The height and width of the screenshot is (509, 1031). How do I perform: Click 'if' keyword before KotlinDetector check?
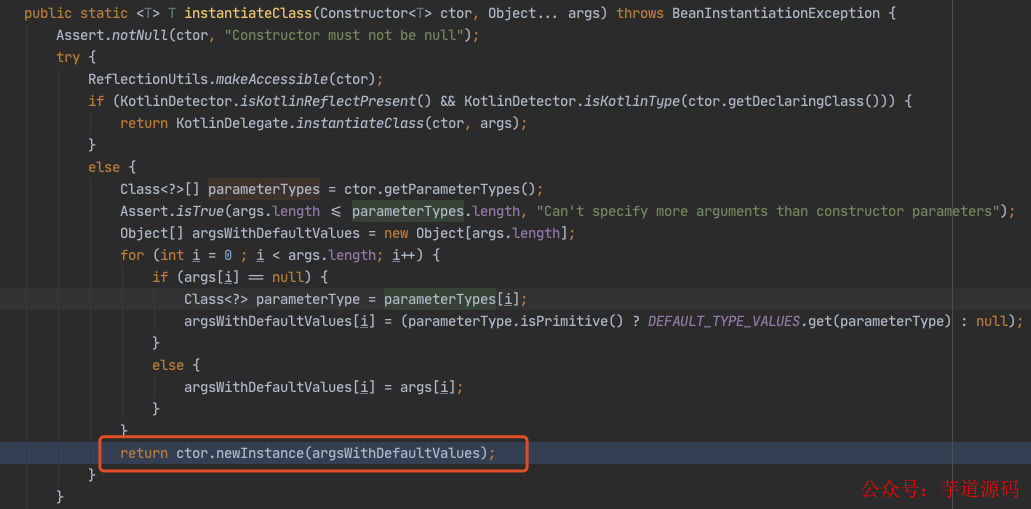click(x=96, y=101)
